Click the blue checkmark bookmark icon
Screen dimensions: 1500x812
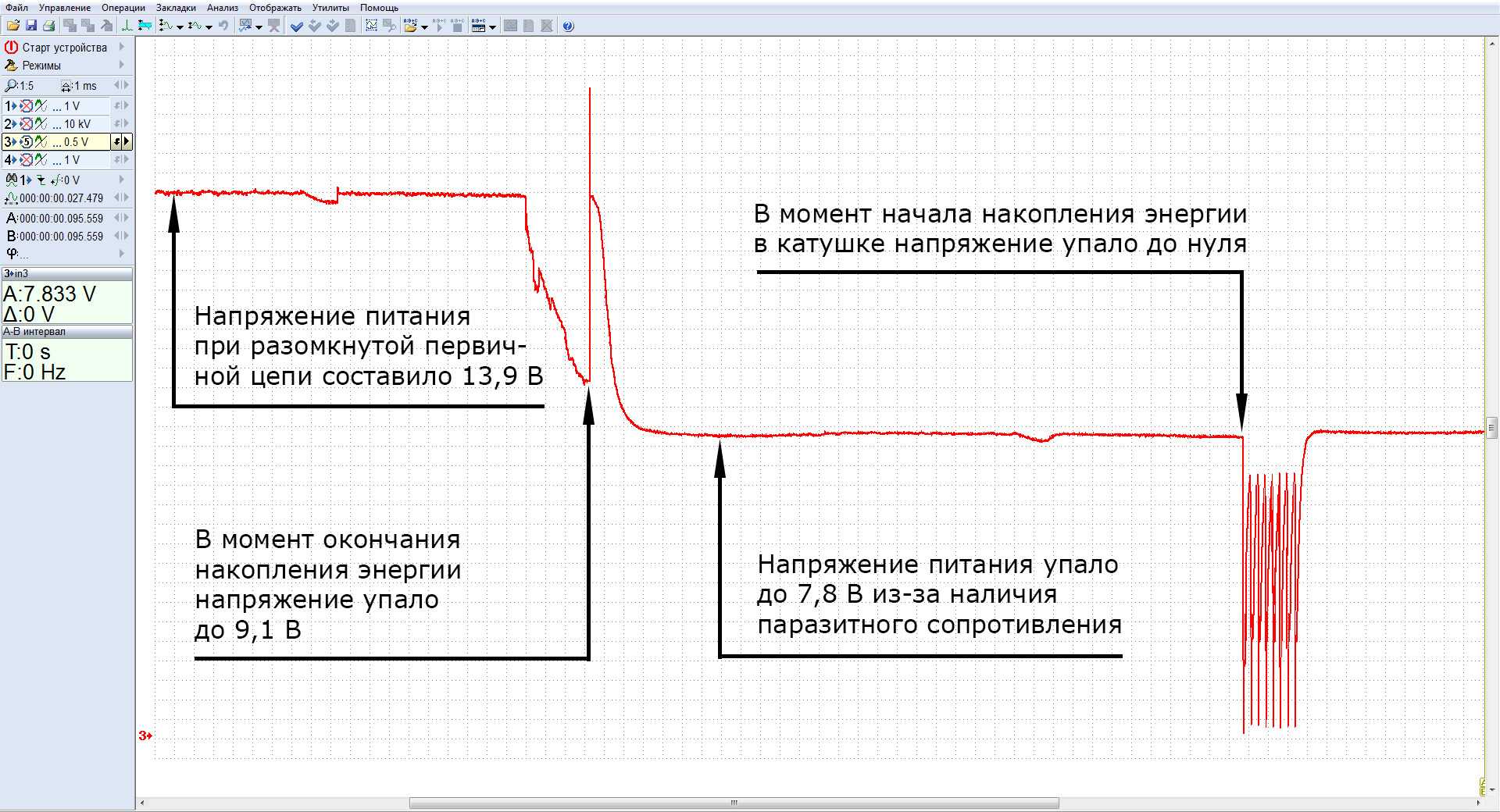(x=296, y=26)
